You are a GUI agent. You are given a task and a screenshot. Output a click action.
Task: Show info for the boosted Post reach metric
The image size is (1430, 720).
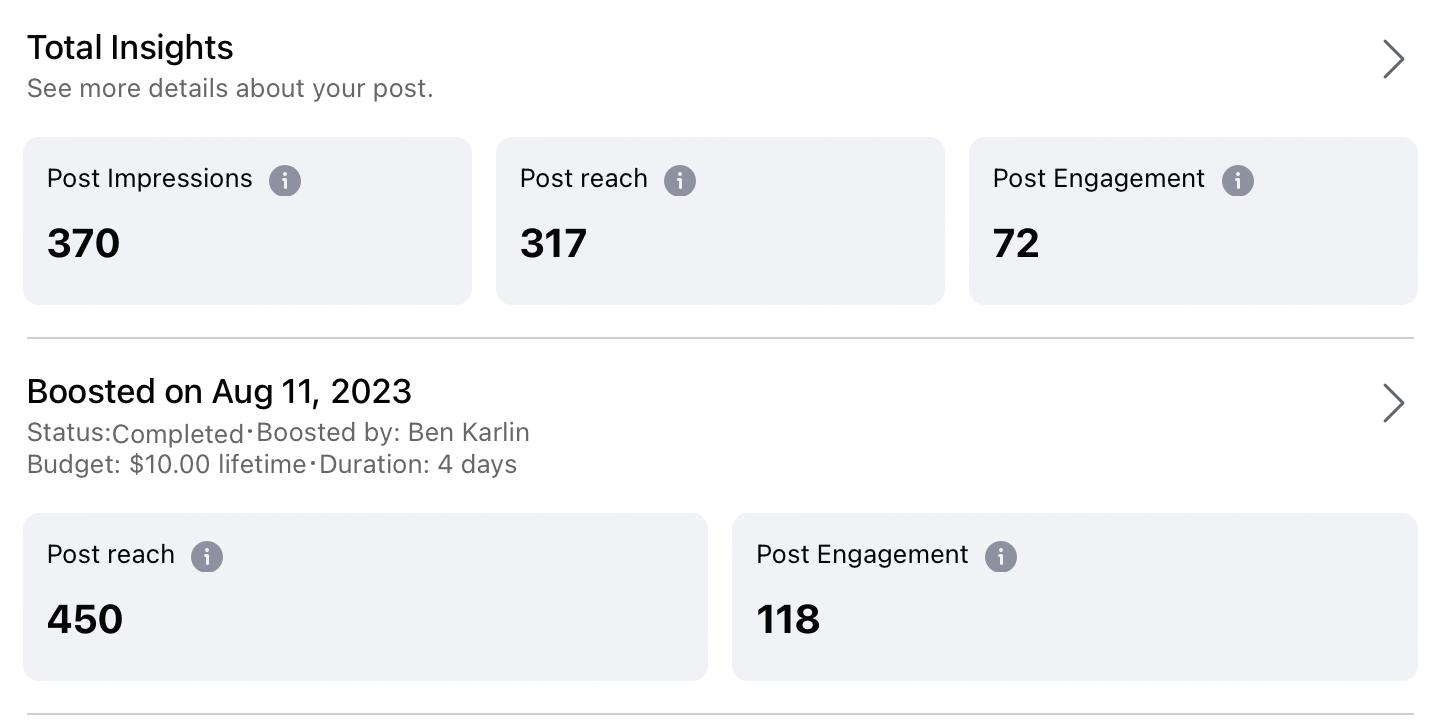coord(207,556)
